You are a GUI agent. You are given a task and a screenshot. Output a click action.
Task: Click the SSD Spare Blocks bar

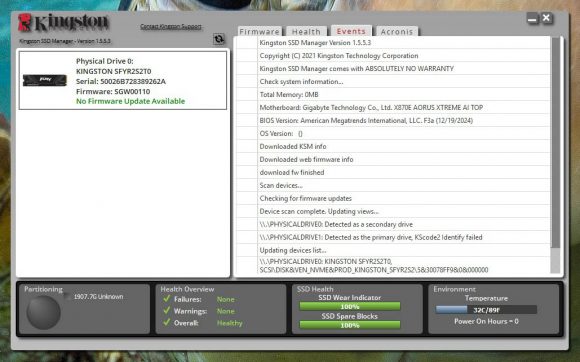point(350,325)
